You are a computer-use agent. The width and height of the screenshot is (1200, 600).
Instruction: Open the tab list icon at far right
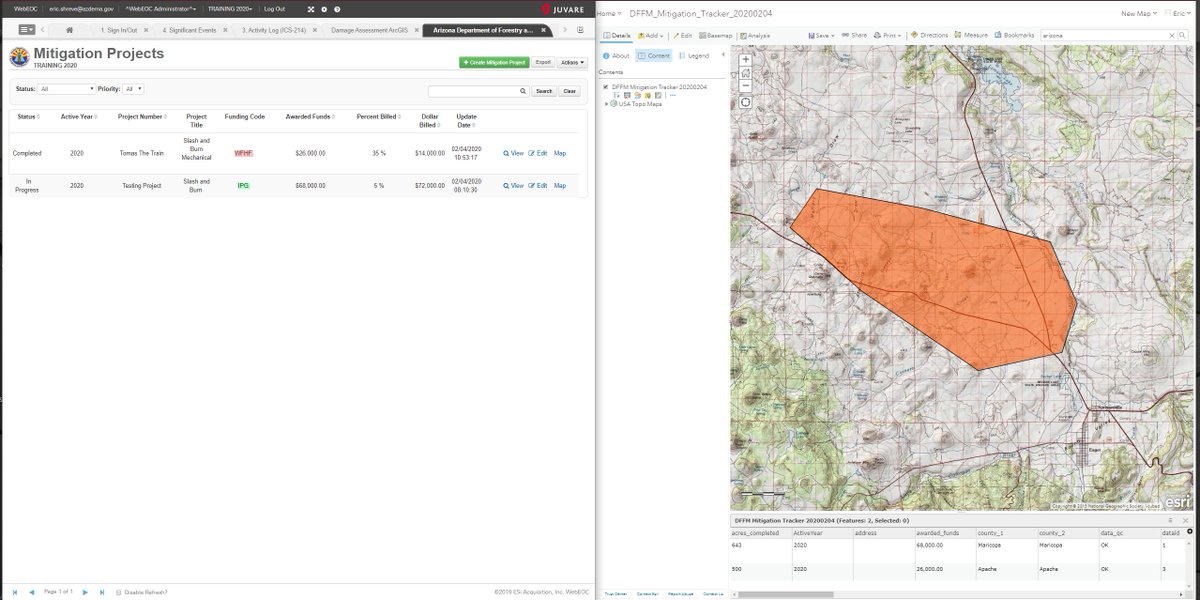point(580,30)
